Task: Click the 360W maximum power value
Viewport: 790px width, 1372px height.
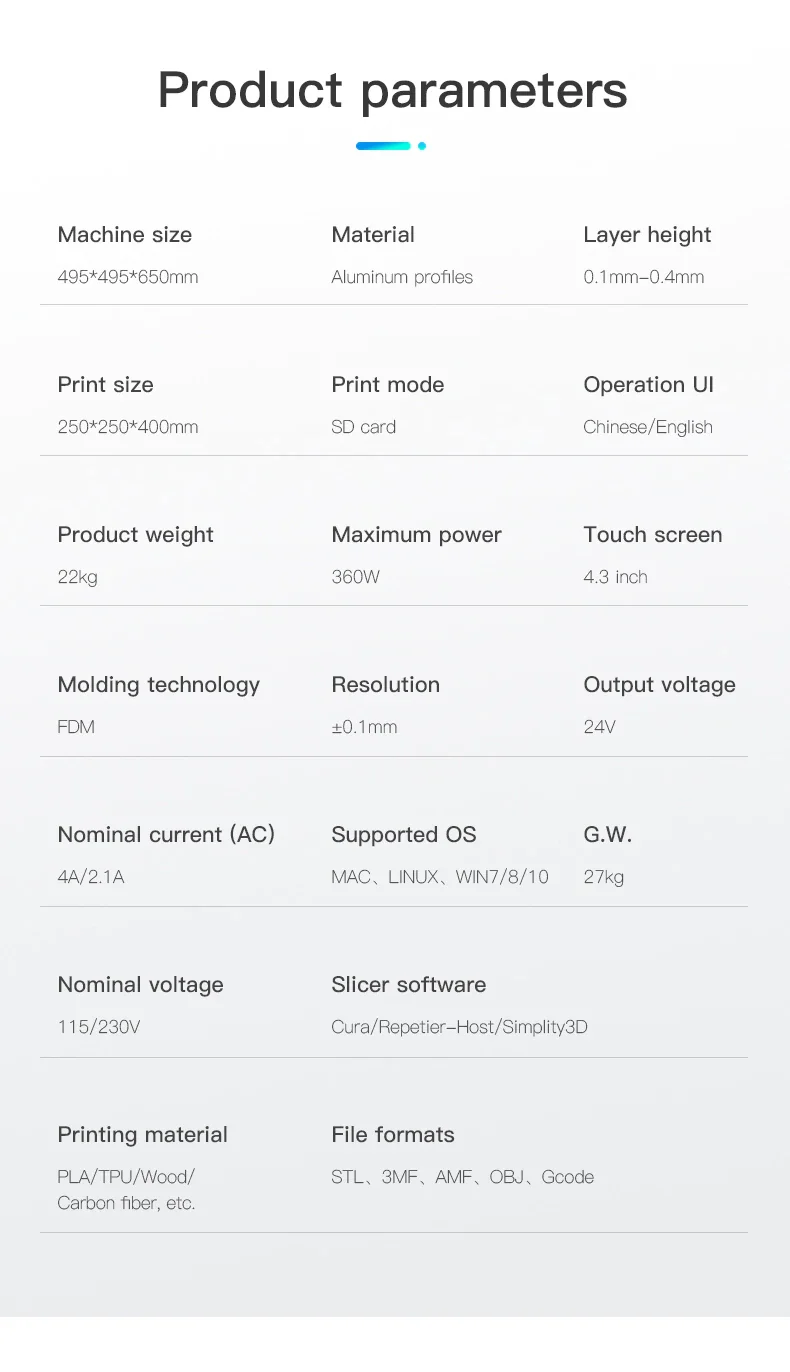Action: click(355, 577)
